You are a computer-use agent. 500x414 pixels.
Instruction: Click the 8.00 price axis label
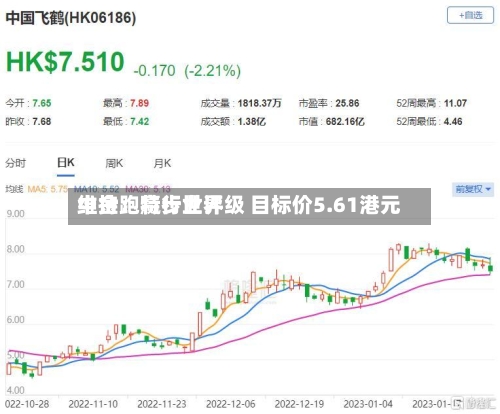(15, 249)
